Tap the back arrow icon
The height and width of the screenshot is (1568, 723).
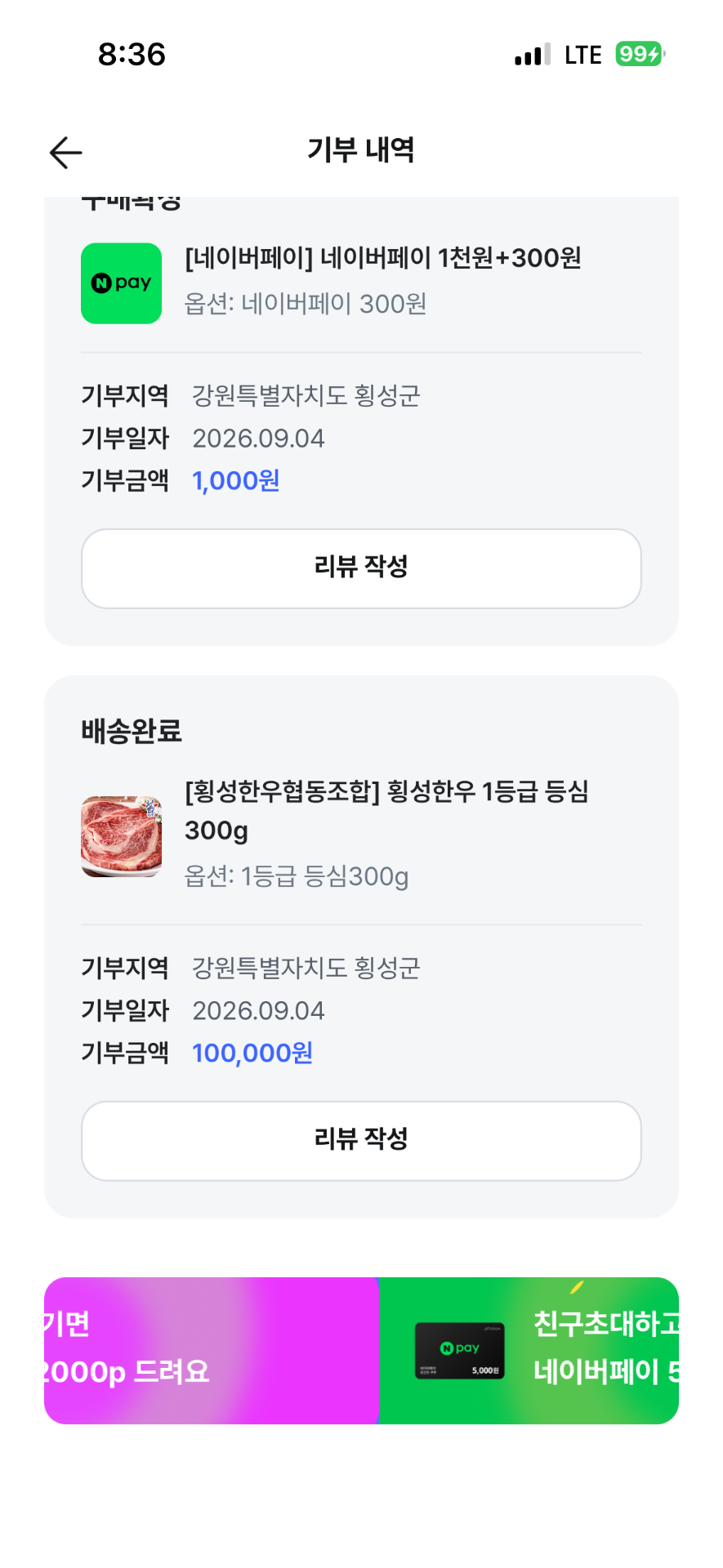(65, 152)
